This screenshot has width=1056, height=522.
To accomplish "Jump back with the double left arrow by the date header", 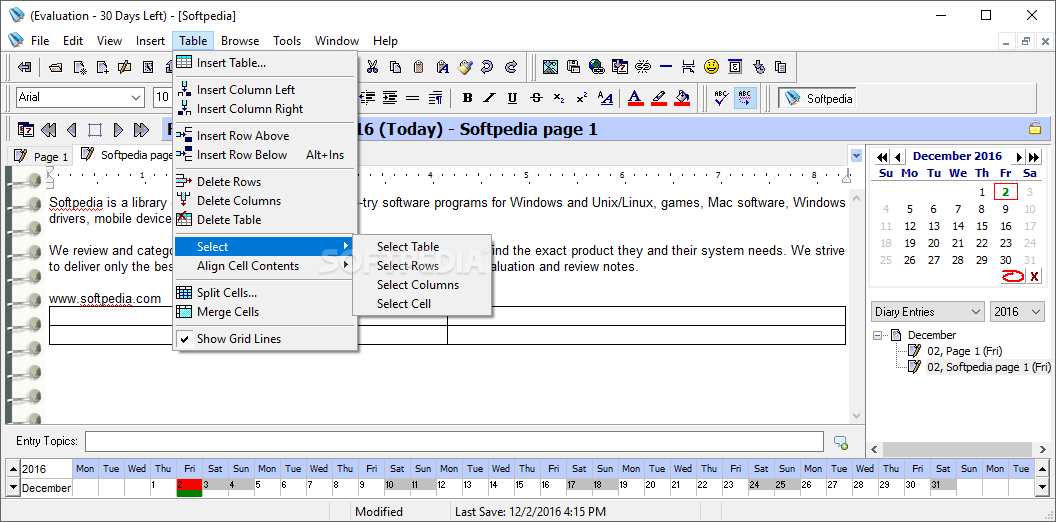I will click(48, 130).
